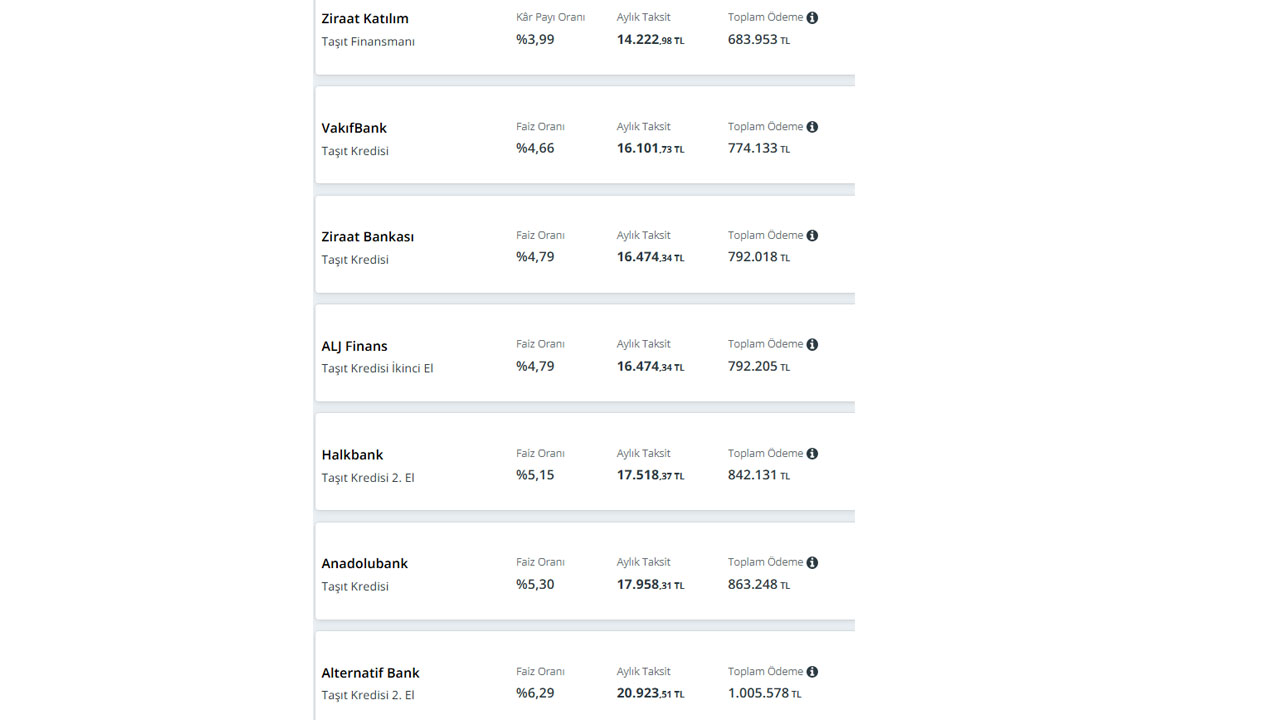Click Anadolubank total payment 863.248 TL
Viewport: 1280px width, 720px height.
coord(759,585)
